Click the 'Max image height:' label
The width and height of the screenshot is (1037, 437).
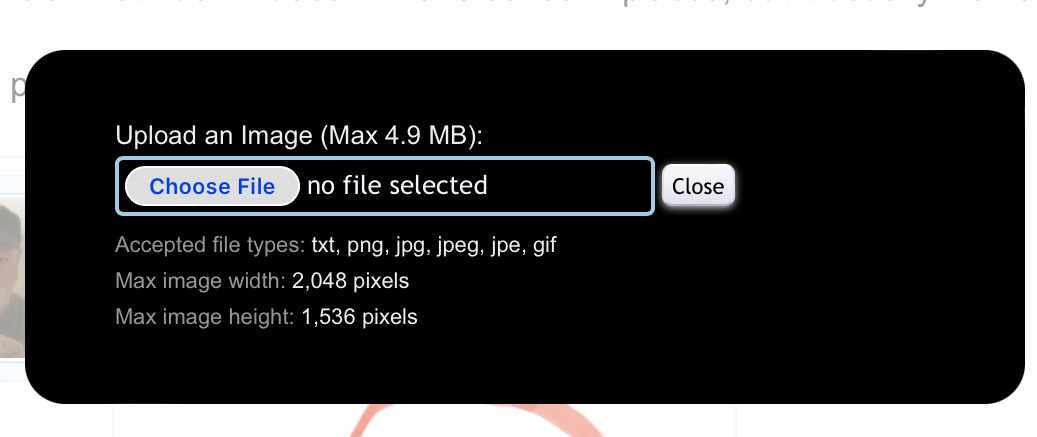click(205, 317)
